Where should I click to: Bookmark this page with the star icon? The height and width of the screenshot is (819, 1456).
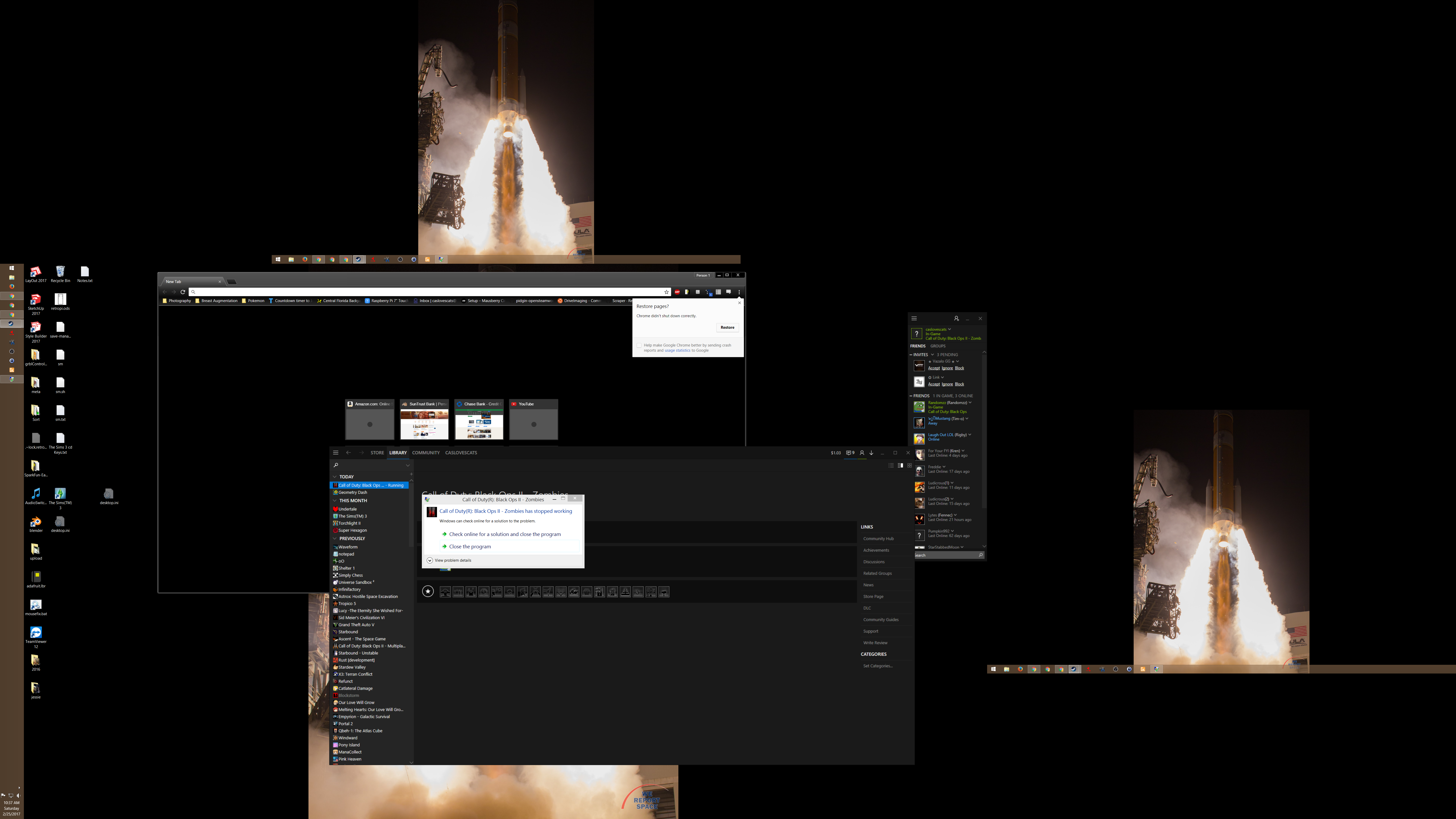tap(666, 292)
